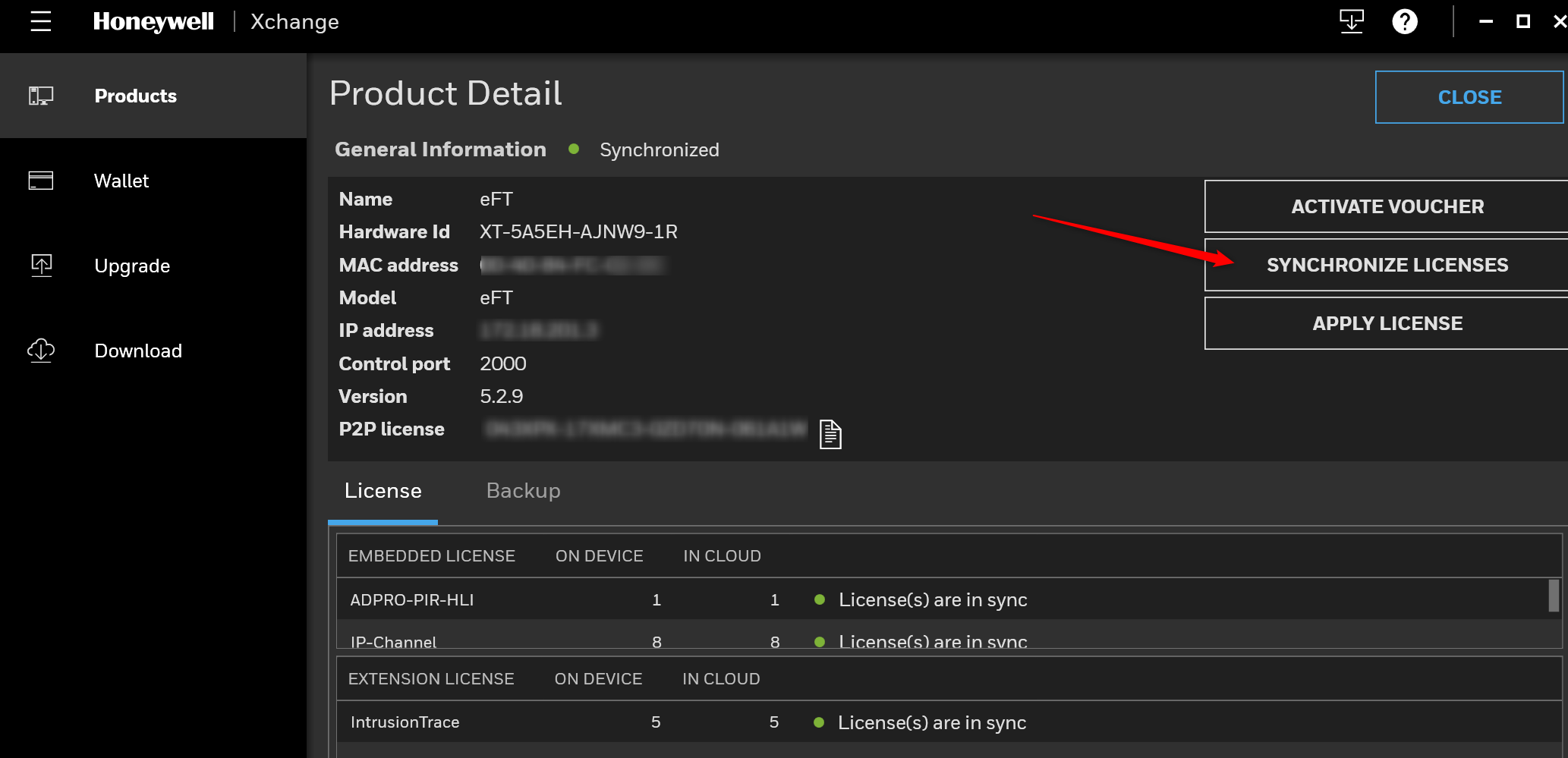Open the hamburger navigation menu
Image resolution: width=1568 pixels, height=758 pixels.
[41, 21]
